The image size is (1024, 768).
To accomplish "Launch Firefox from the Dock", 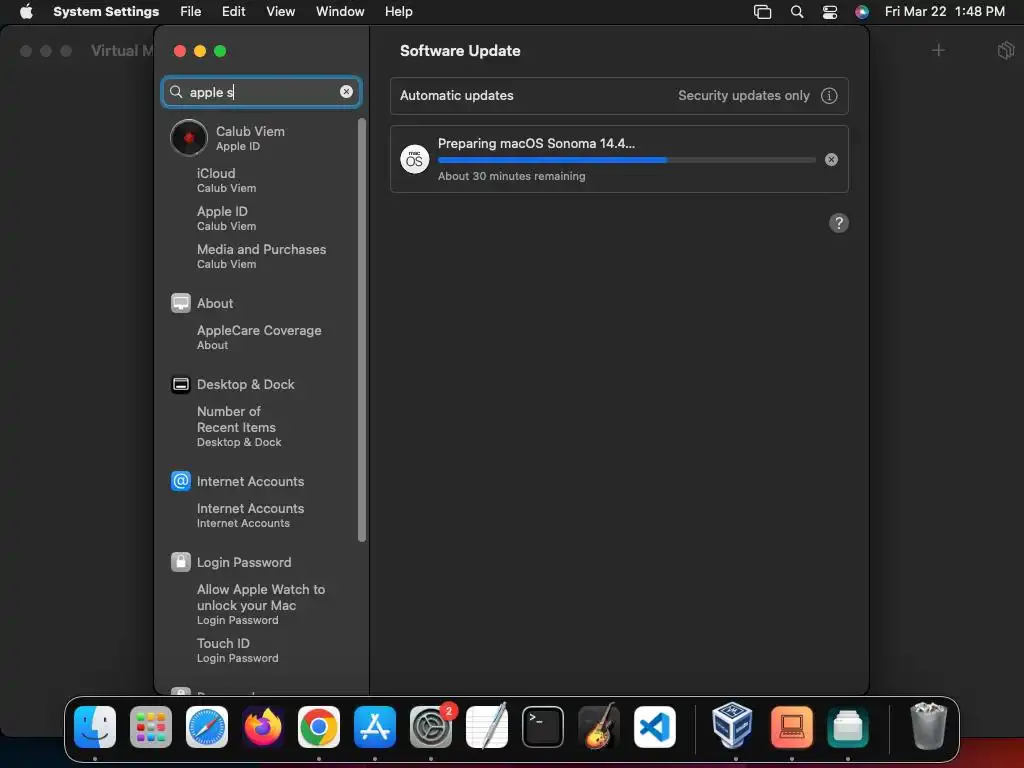I will (x=263, y=727).
